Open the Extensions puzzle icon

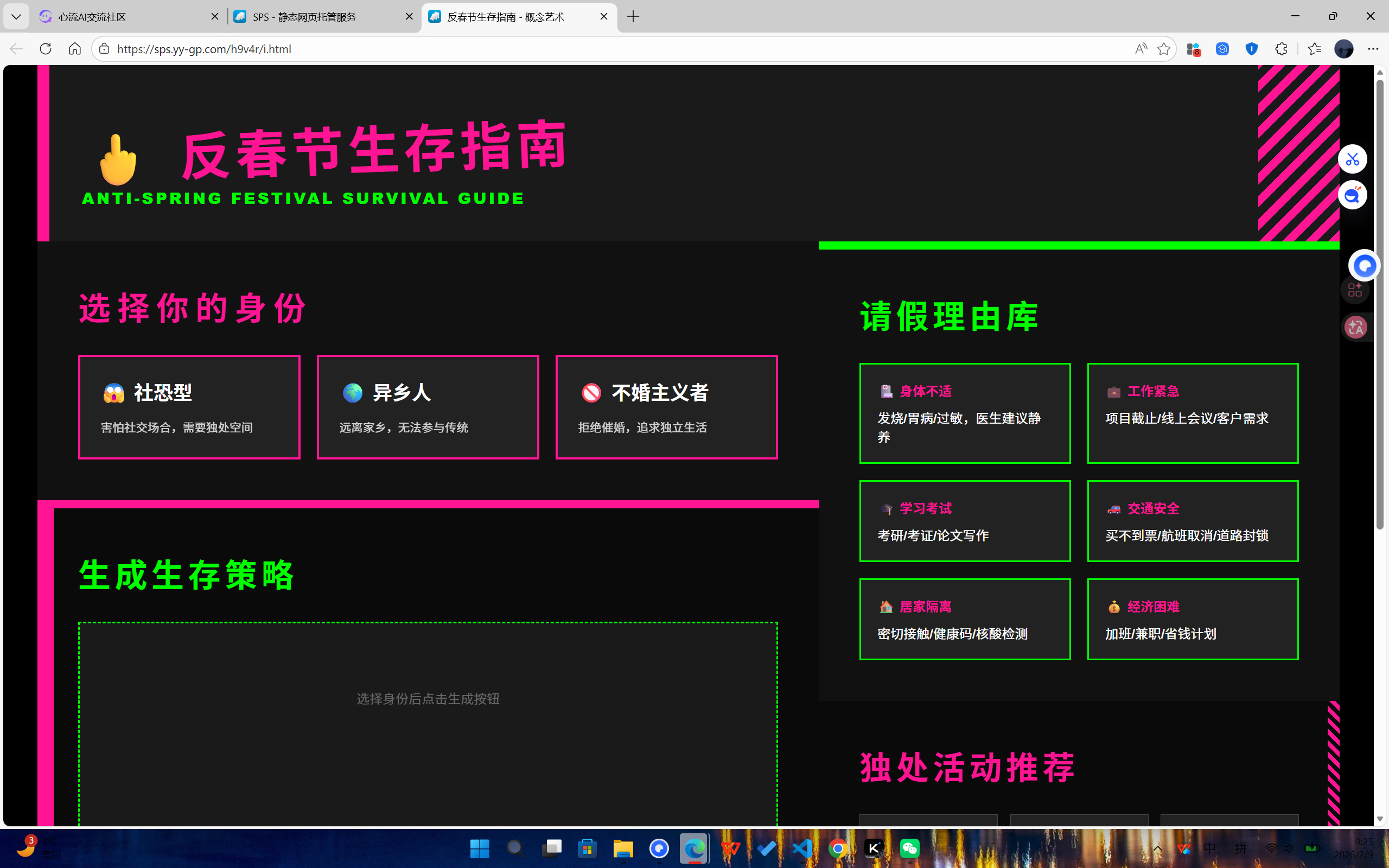coord(1281,49)
